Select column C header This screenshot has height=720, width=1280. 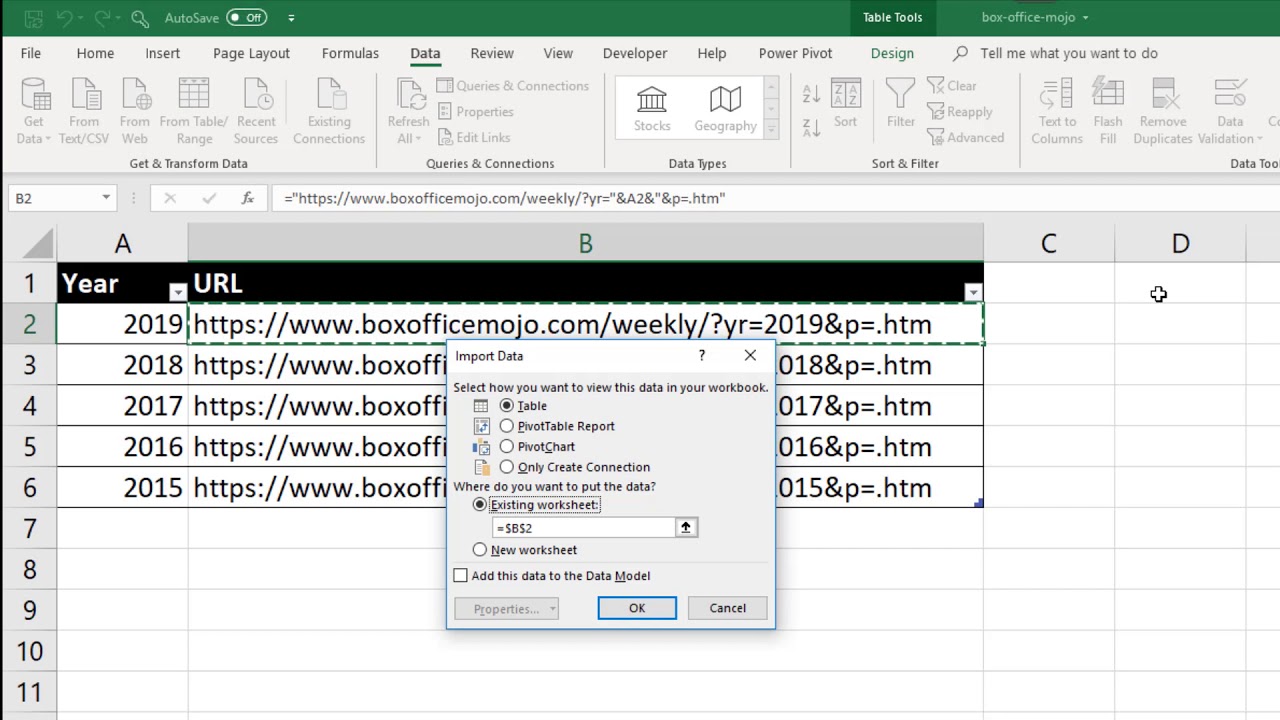pos(1049,243)
